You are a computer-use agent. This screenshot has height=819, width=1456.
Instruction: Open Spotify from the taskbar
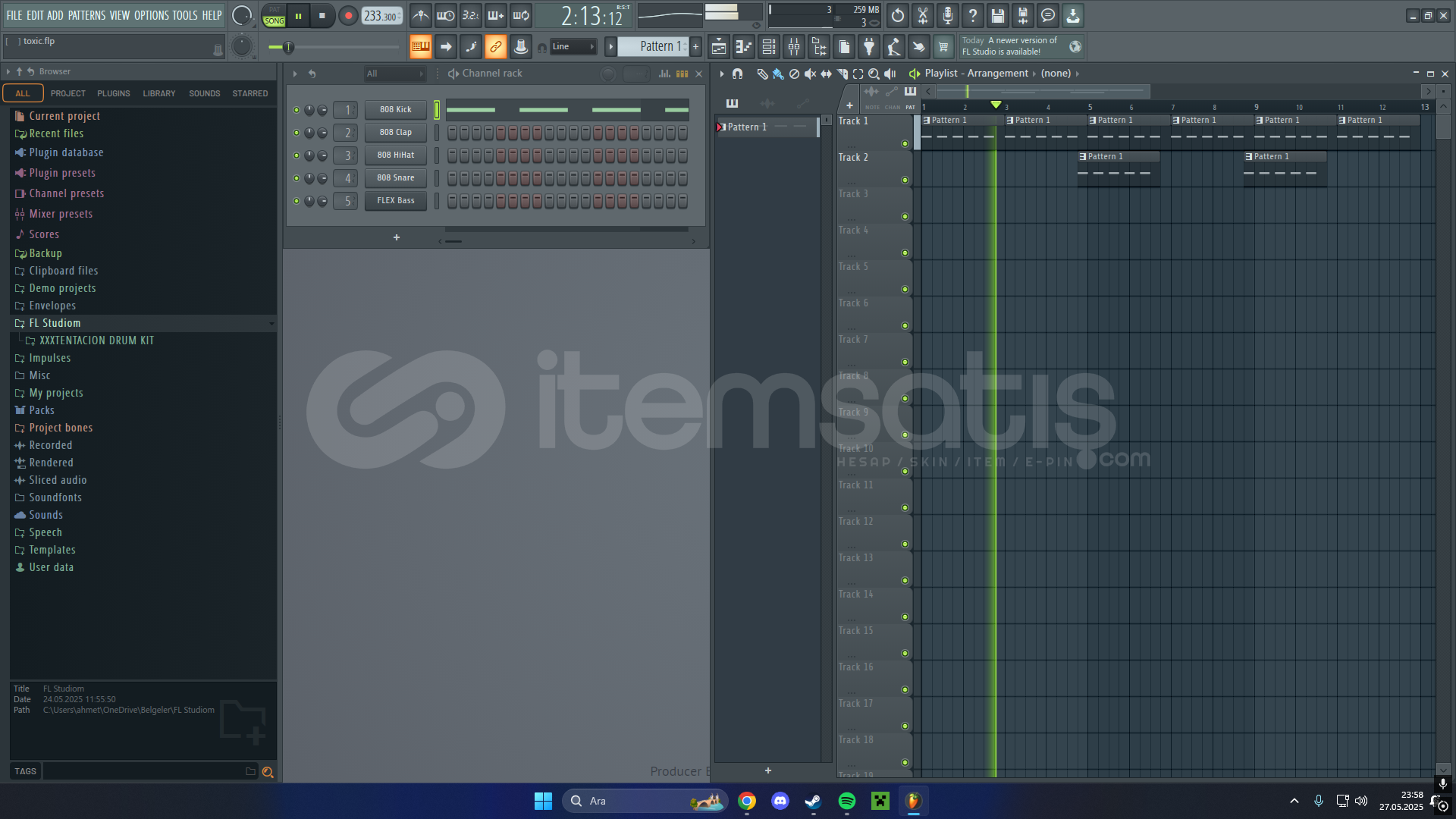[847, 801]
